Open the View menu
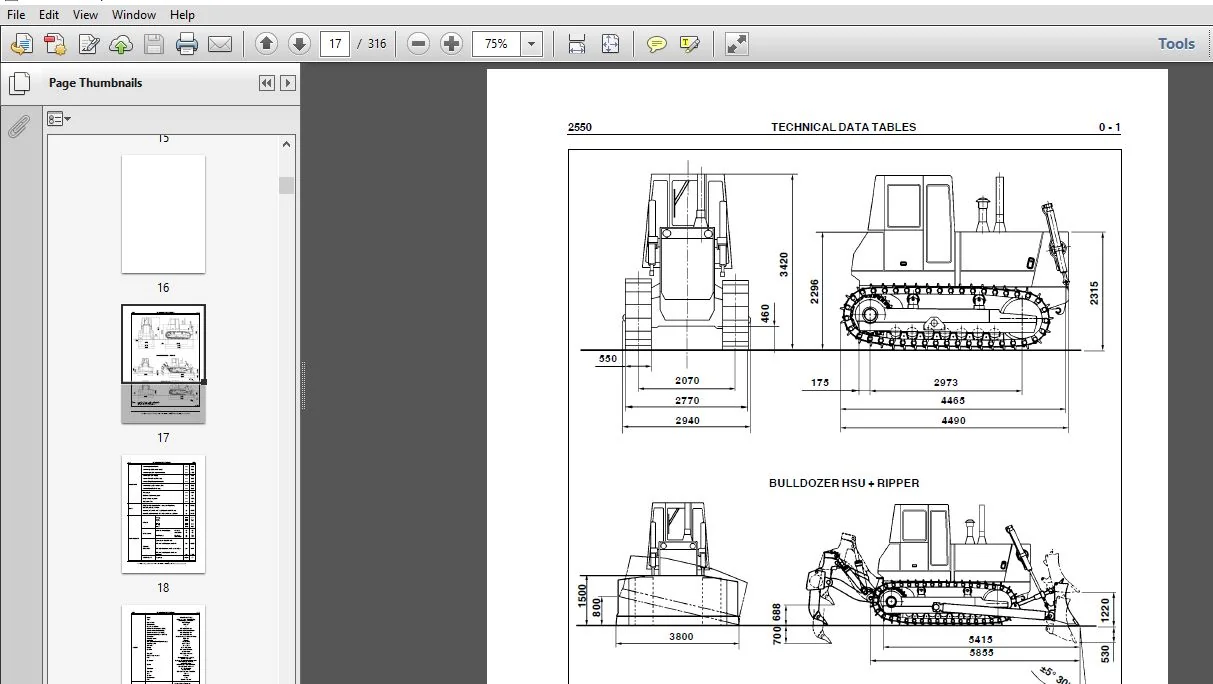 point(86,15)
